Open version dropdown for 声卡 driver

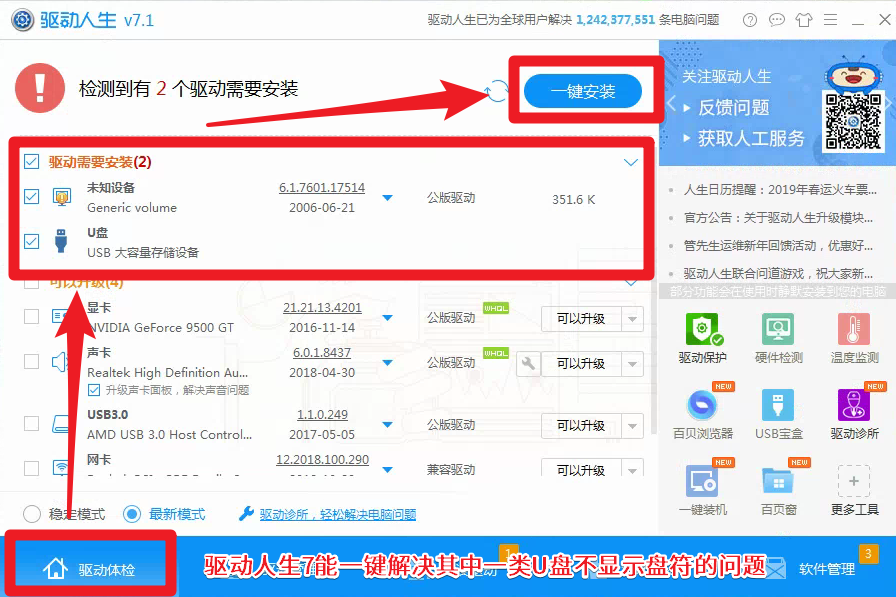tap(387, 363)
